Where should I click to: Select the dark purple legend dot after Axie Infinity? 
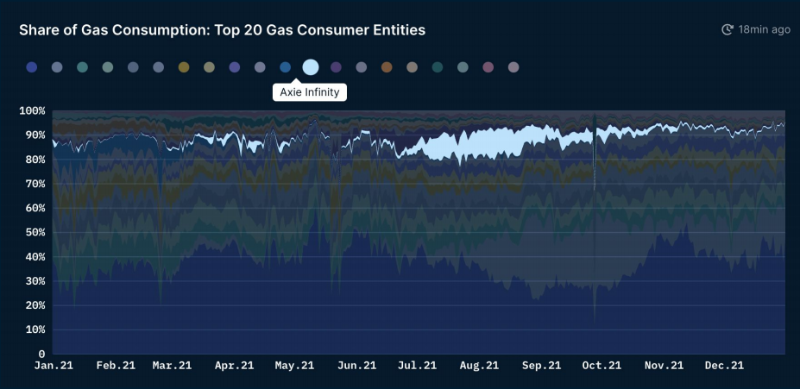(336, 67)
